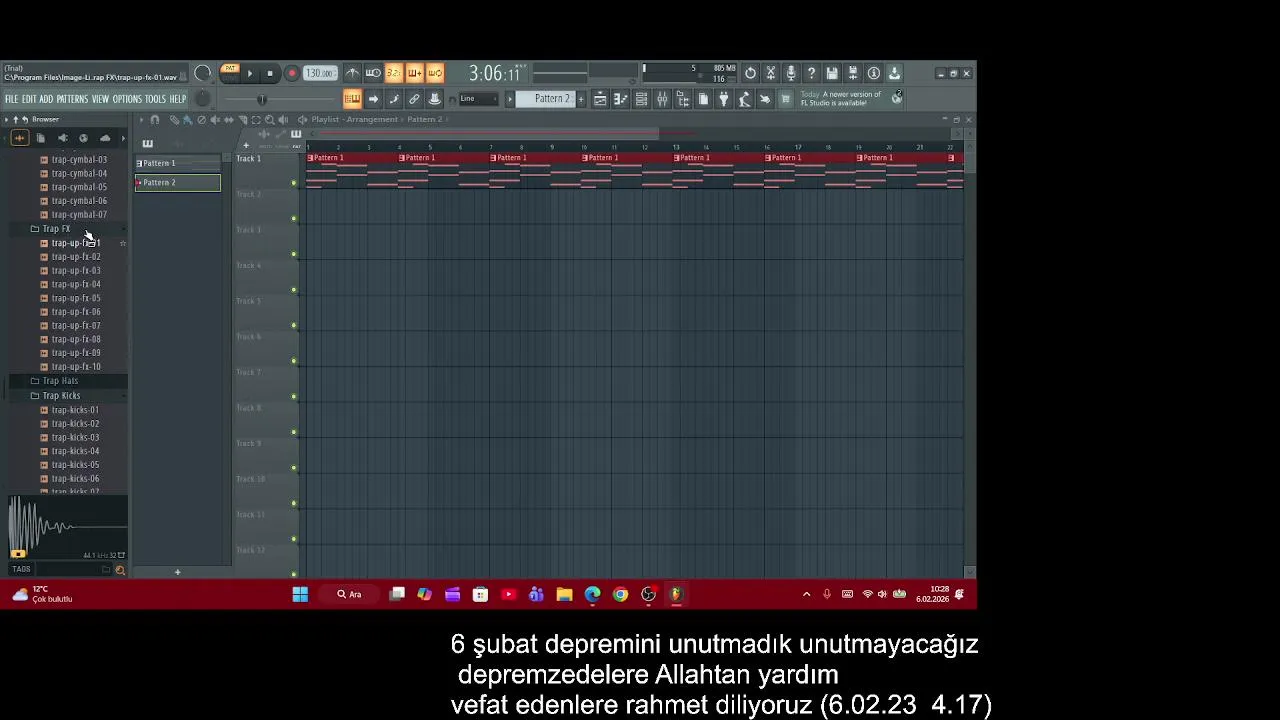Open the Playlist view icon

(600, 99)
